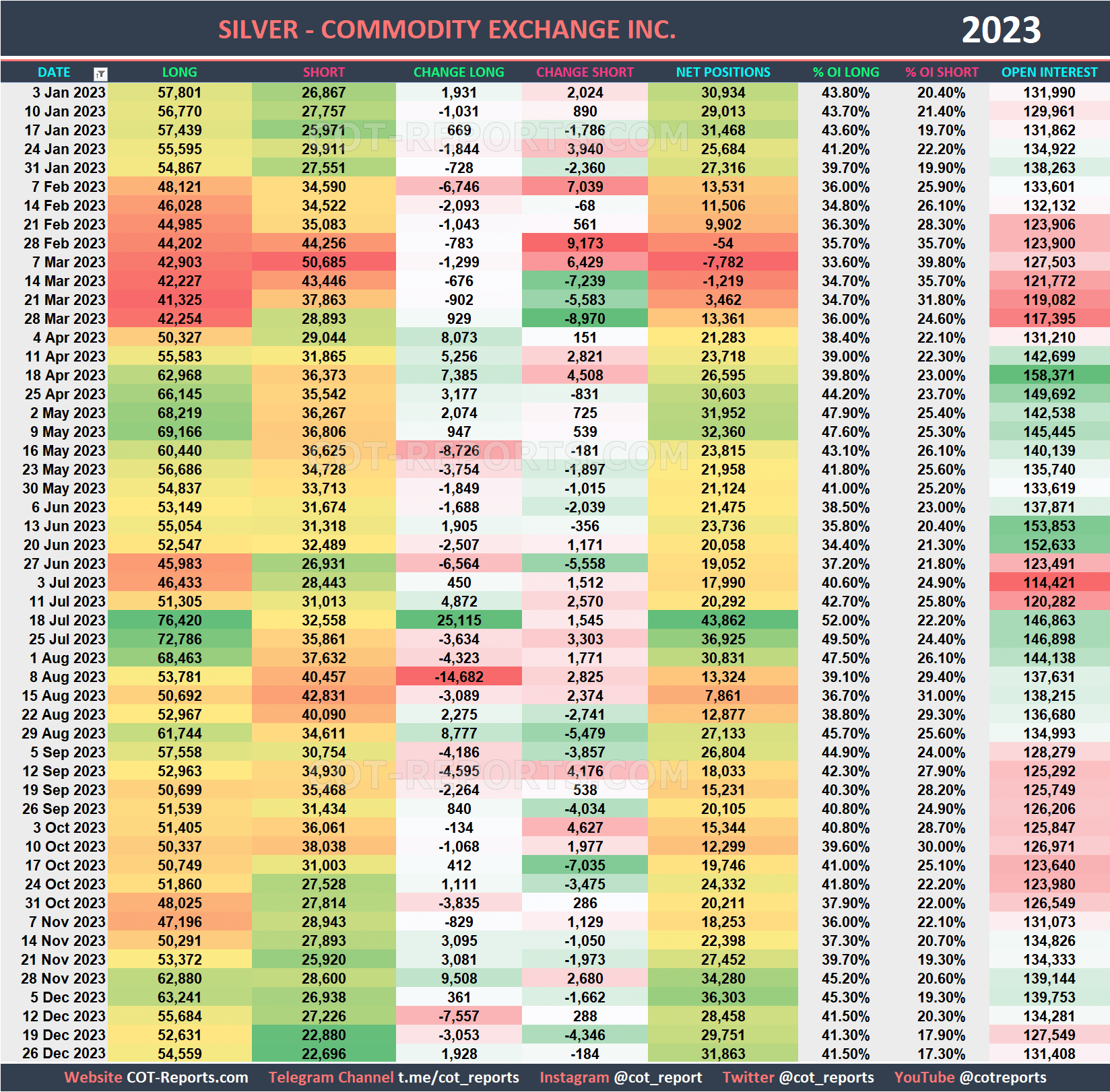Screen dimensions: 1110x1092
Task: Open the date filter funnel icon
Action: pyautogui.click(x=100, y=72)
